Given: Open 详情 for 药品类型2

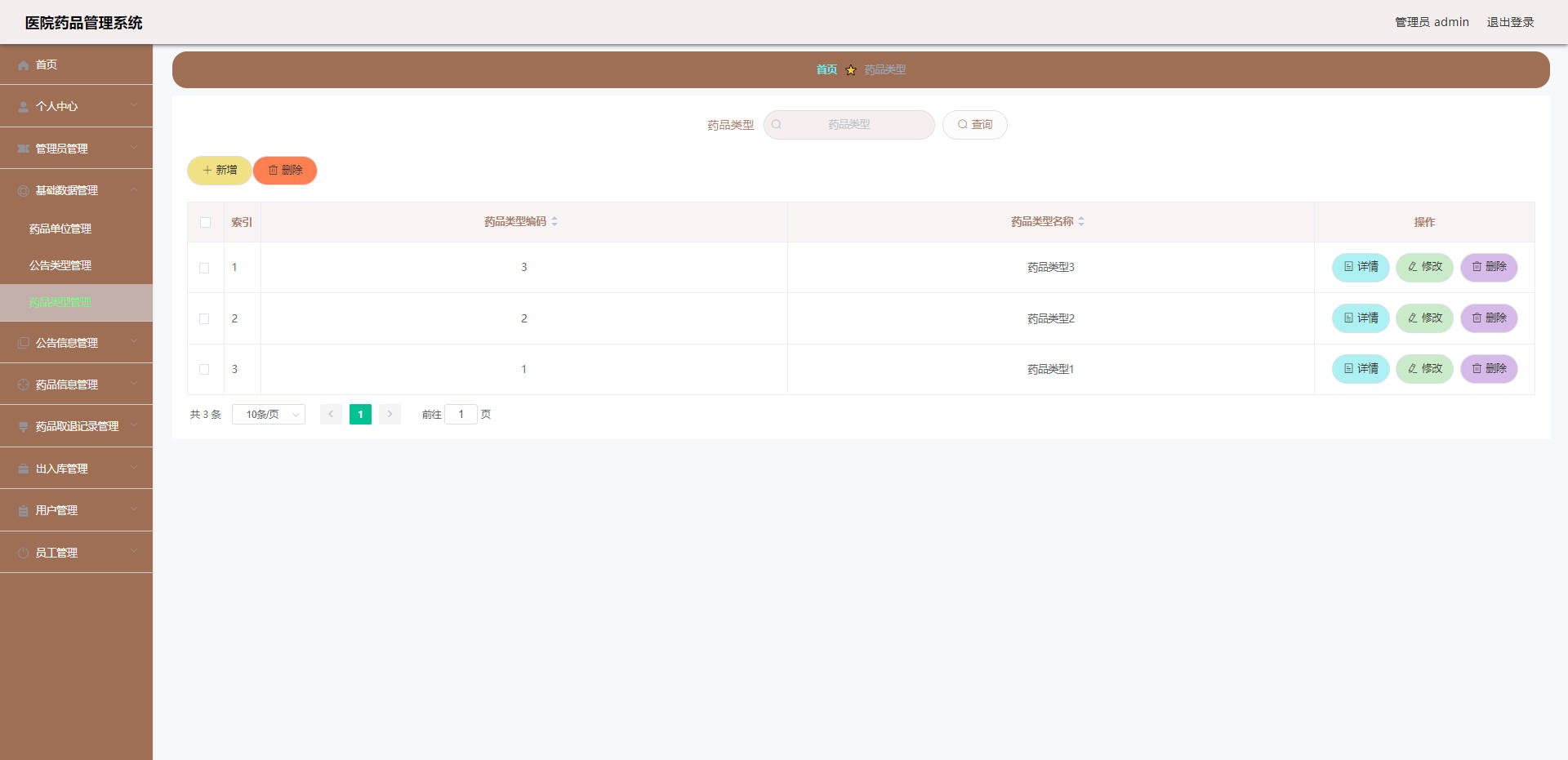Looking at the screenshot, I should coord(1361,318).
